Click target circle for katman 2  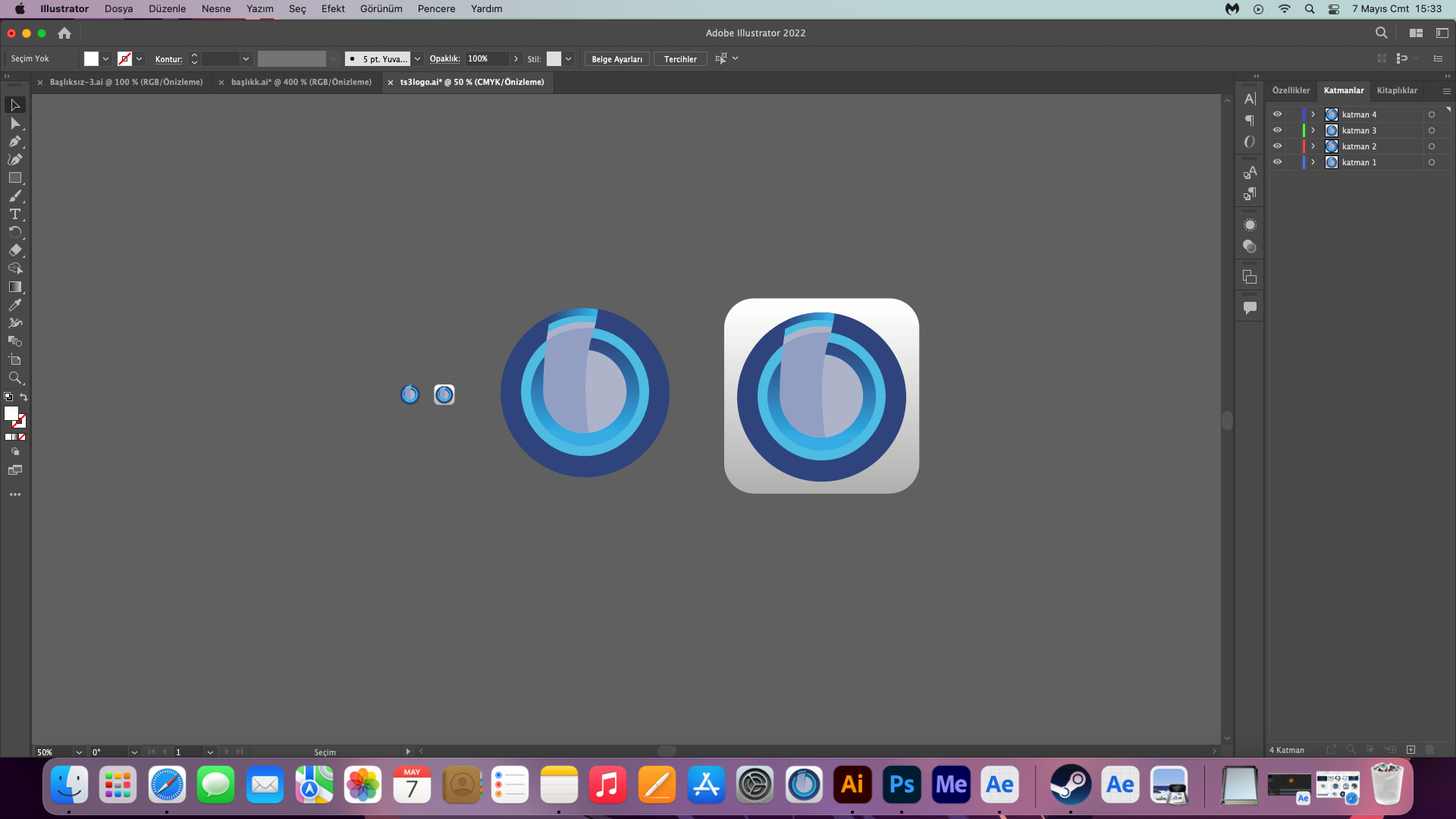[1432, 146]
